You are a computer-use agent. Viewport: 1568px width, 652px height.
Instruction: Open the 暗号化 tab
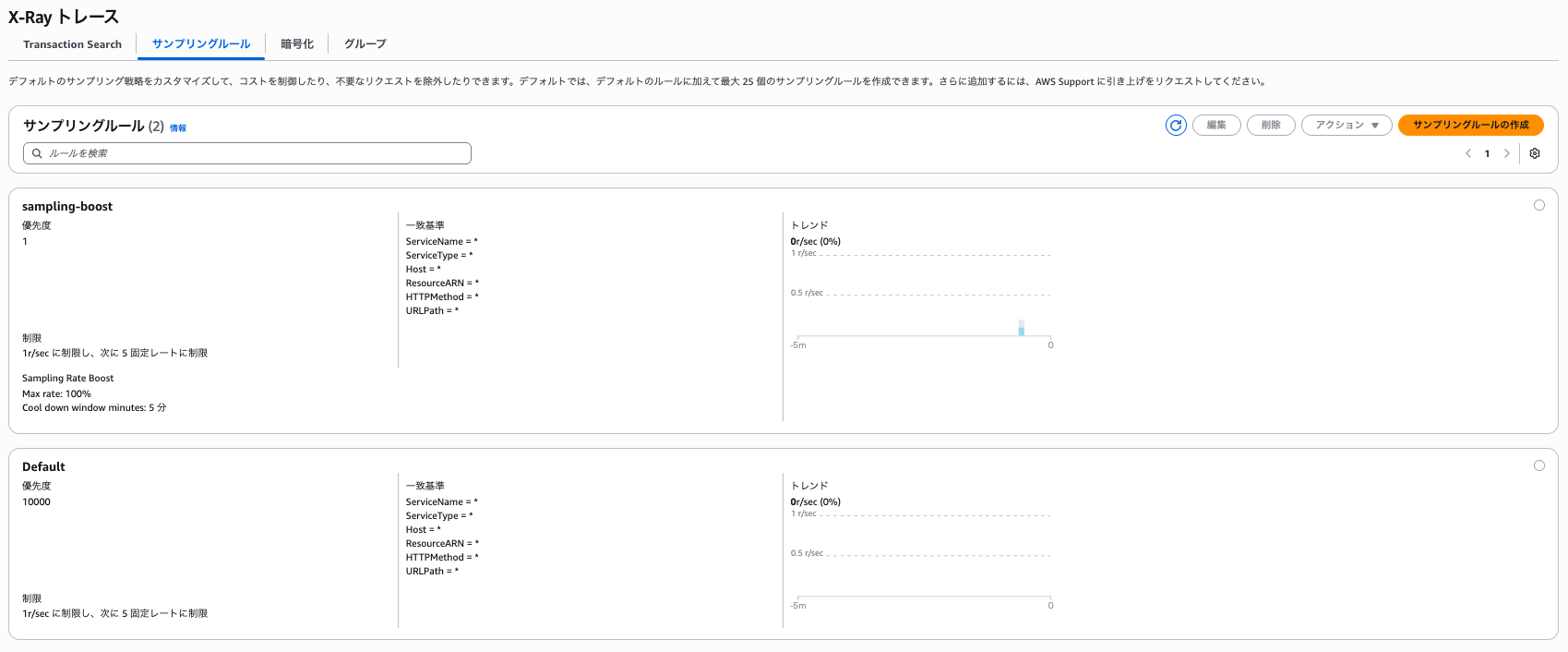(x=297, y=44)
